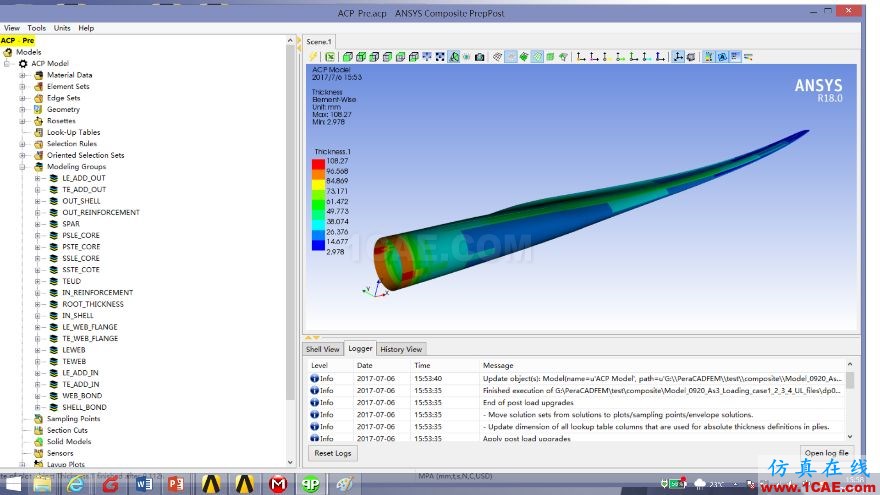This screenshot has height=495, width=880.
Task: Select the SPAR modeling group
Action: (x=71, y=224)
